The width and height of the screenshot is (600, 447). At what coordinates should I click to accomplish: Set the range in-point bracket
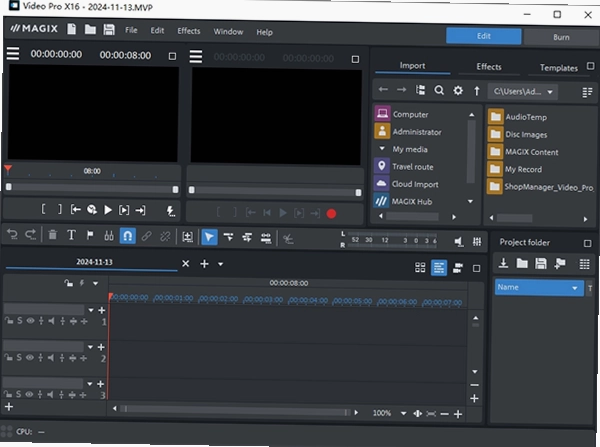pyautogui.click(x=43, y=209)
